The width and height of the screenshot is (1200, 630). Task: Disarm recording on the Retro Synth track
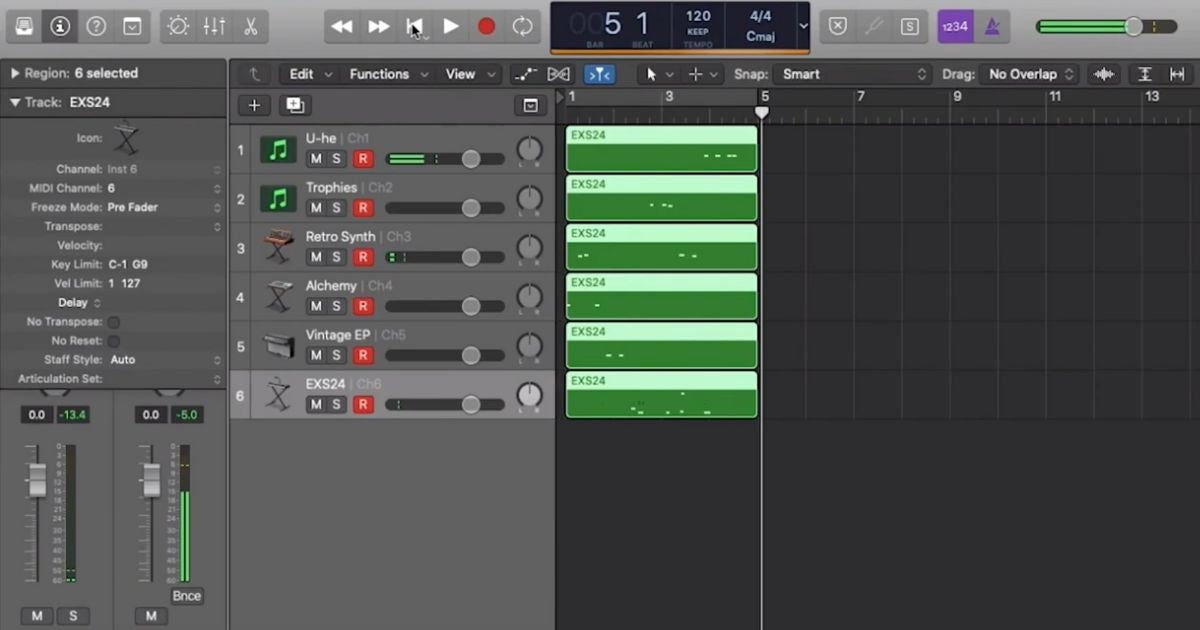click(x=361, y=257)
